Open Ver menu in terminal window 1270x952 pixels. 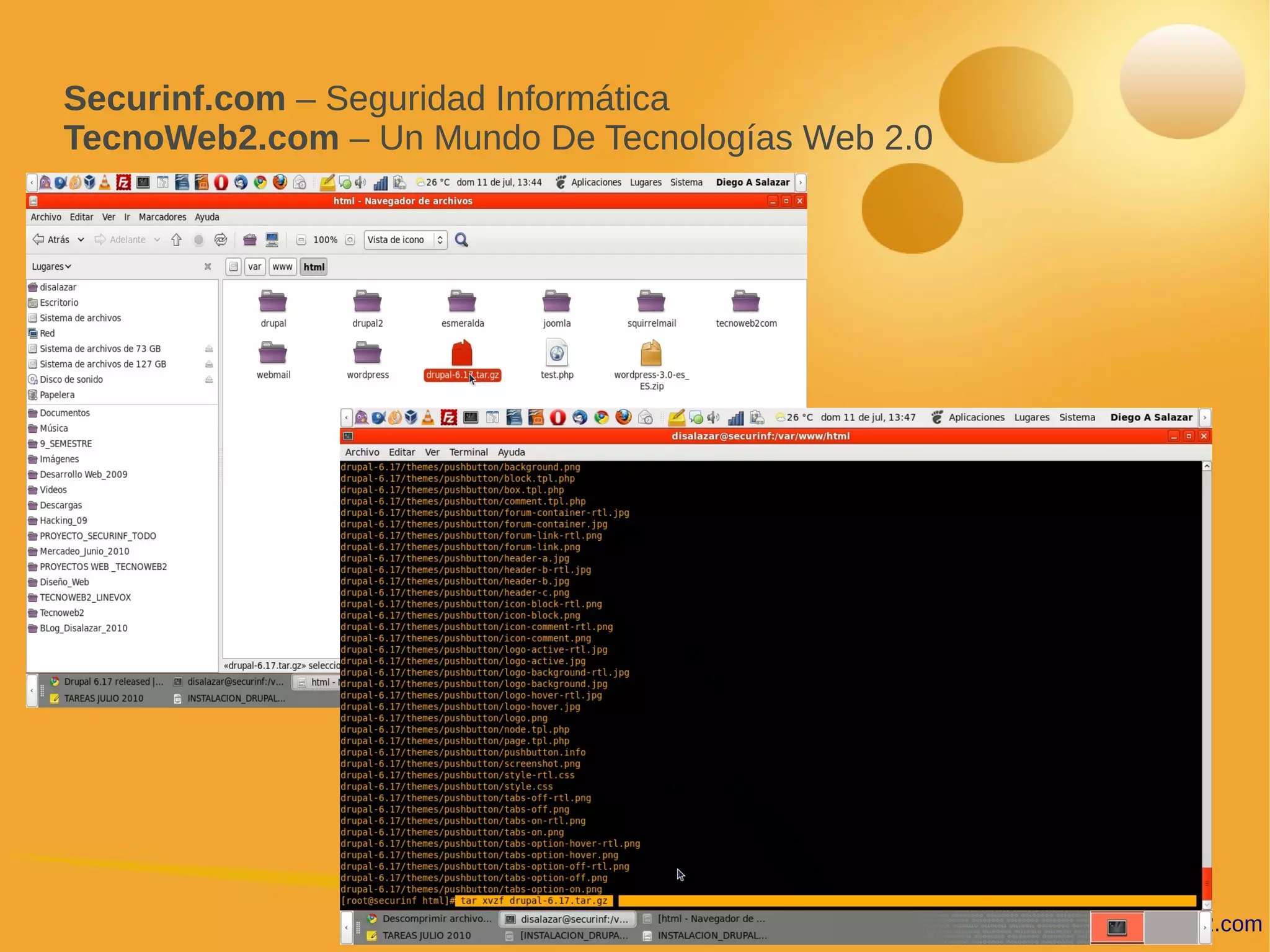(x=432, y=452)
